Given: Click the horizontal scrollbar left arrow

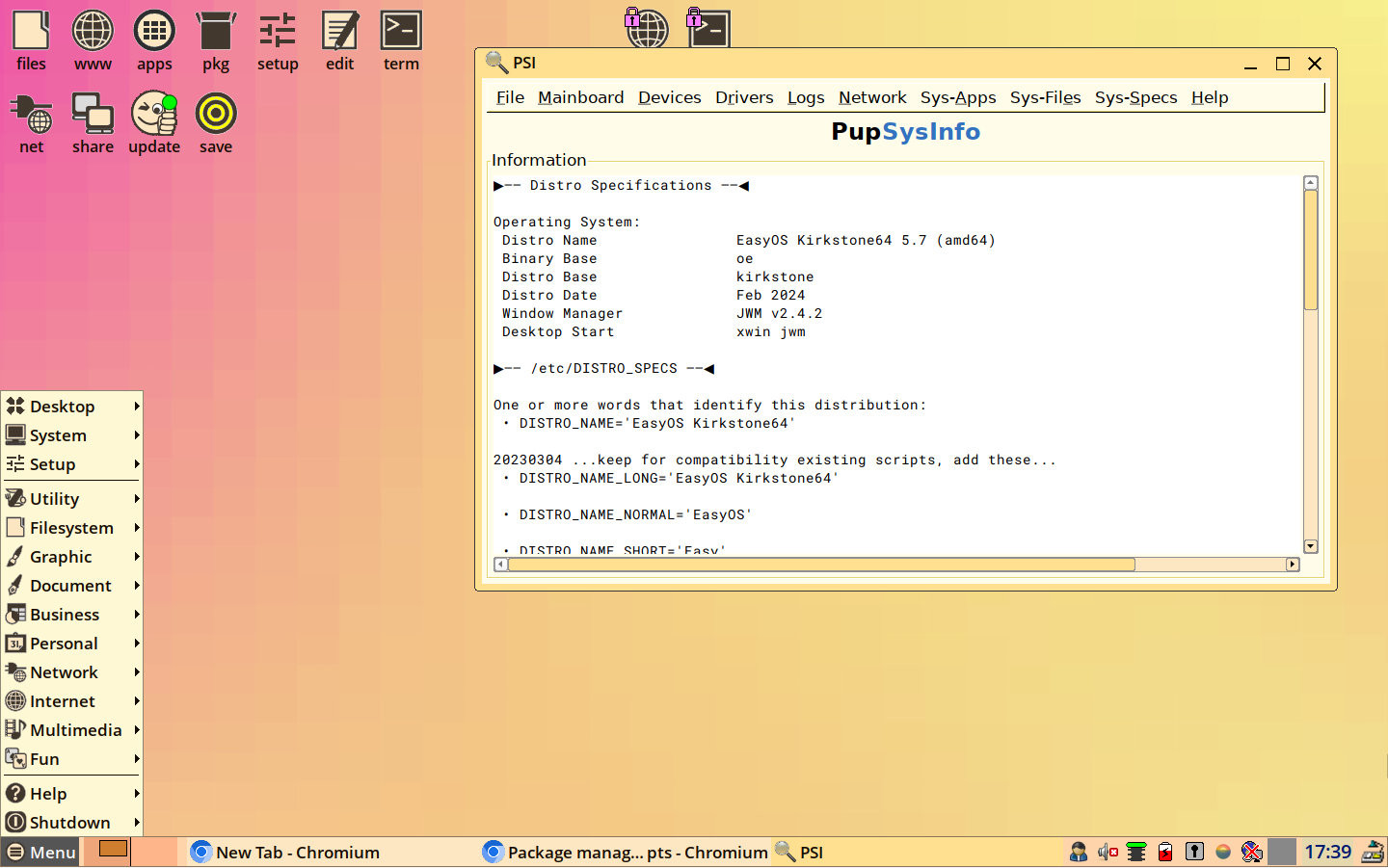Looking at the screenshot, I should (501, 565).
